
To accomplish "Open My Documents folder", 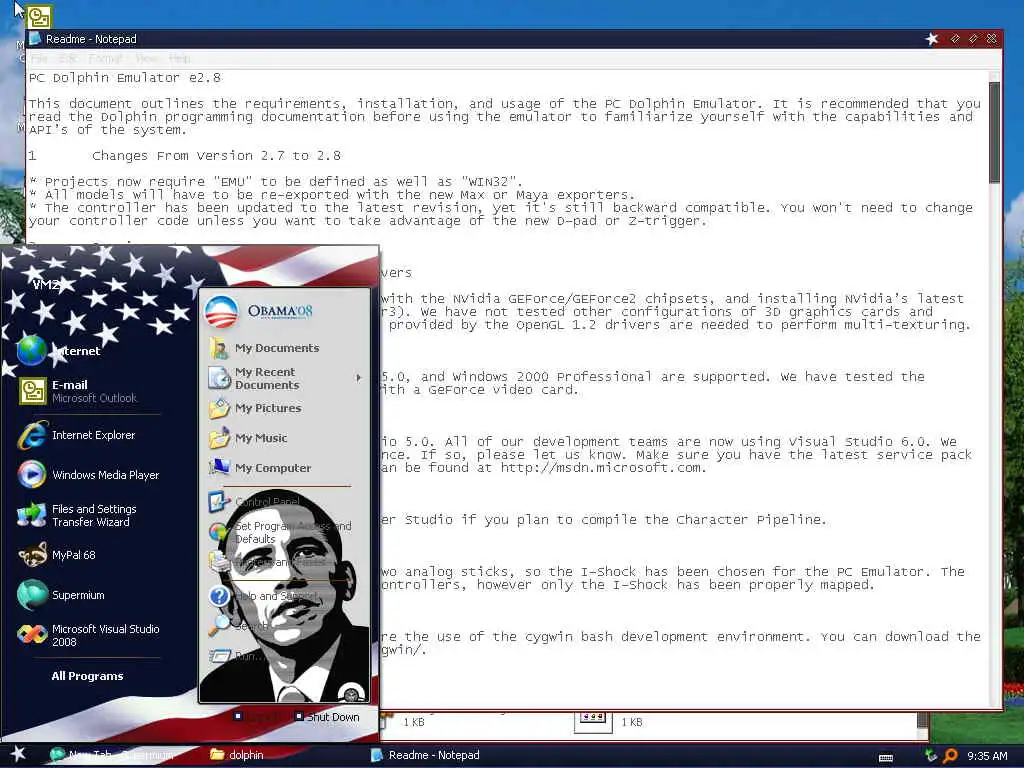I will click(x=264, y=348).
